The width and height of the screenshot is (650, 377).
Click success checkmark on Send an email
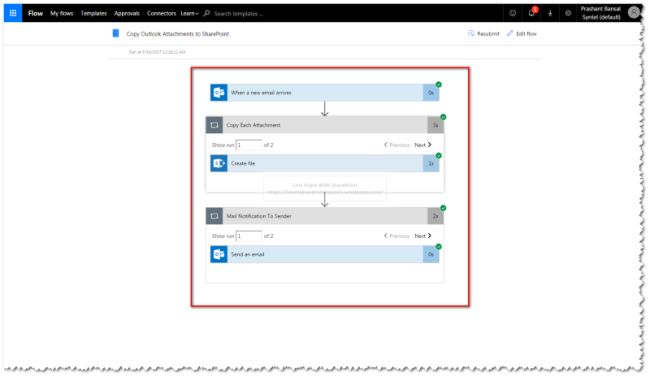439,247
